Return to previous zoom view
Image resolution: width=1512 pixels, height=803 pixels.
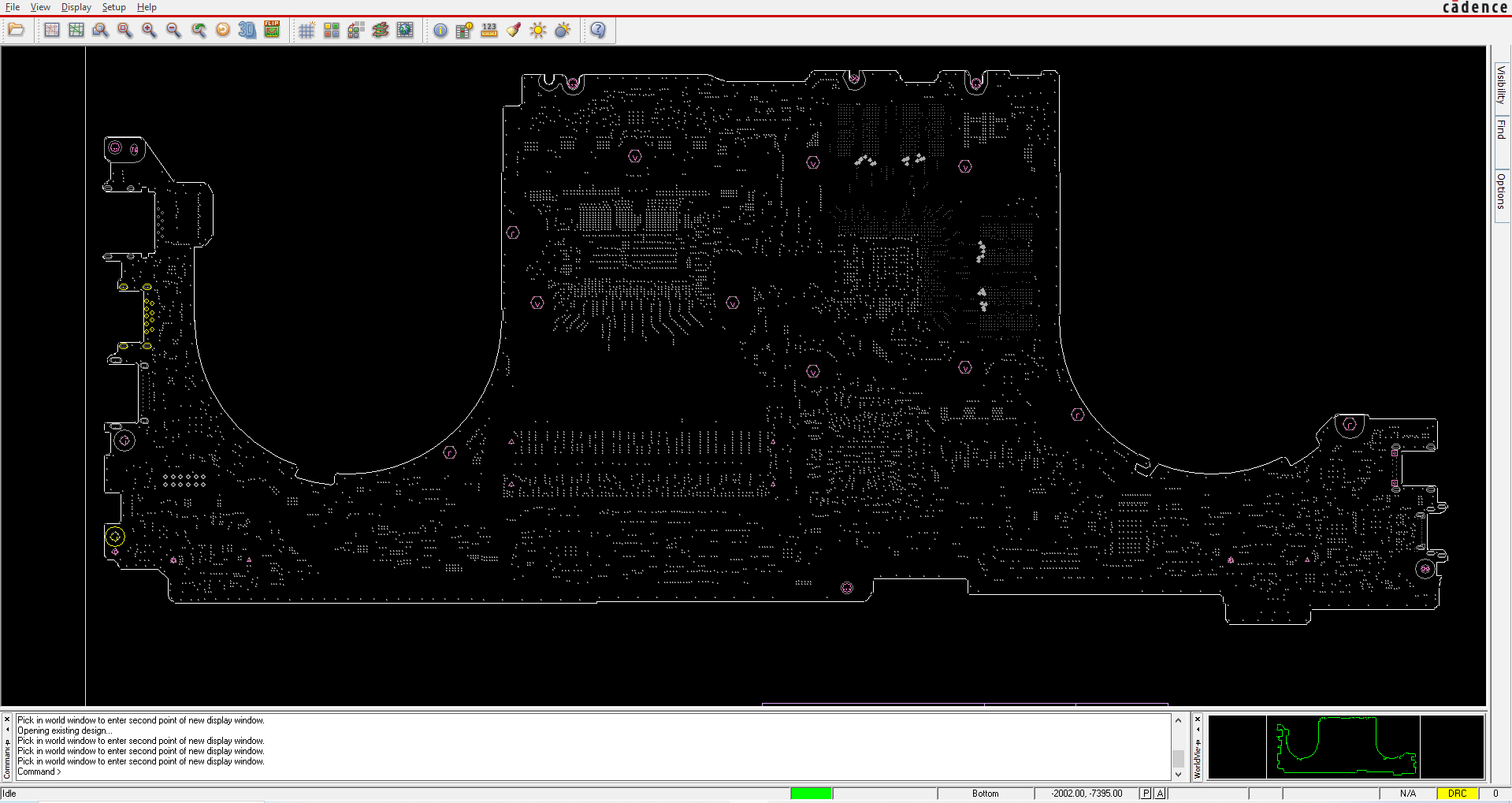(199, 30)
